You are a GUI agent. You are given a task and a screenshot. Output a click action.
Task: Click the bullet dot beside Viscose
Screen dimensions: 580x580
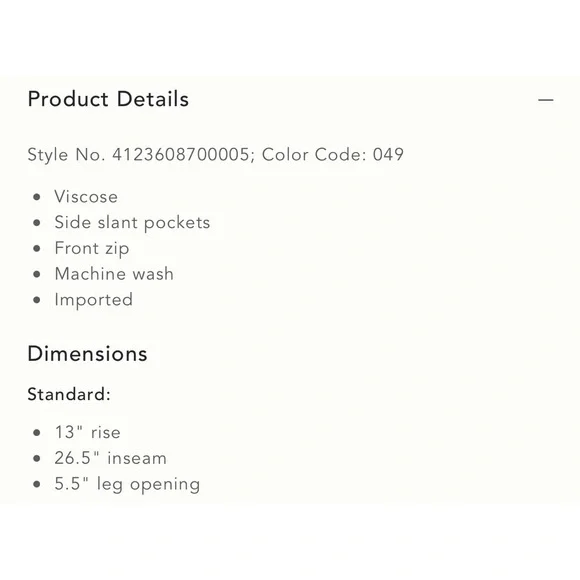pos(37,197)
